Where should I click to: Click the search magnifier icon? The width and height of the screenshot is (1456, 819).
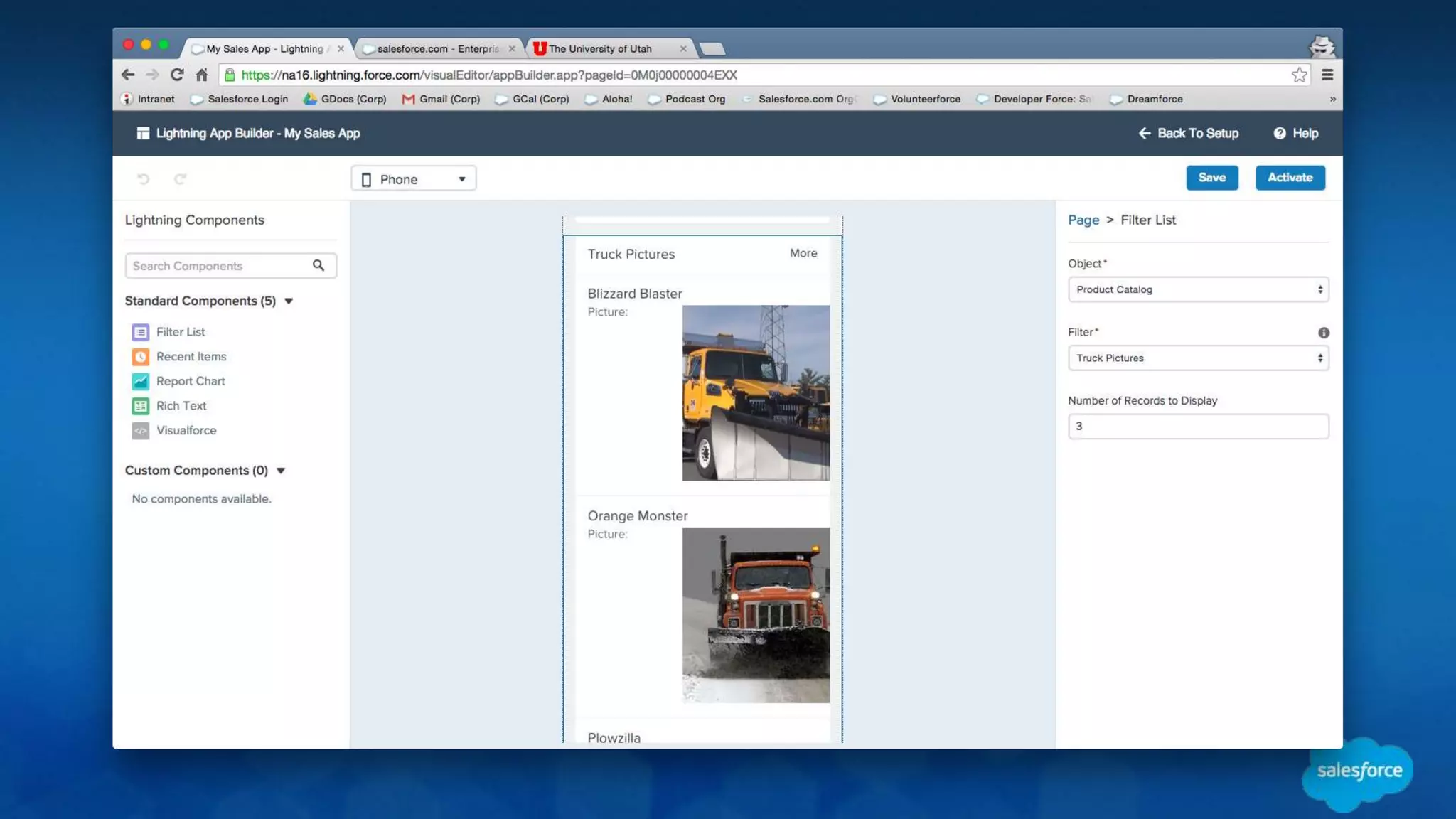[318, 266]
